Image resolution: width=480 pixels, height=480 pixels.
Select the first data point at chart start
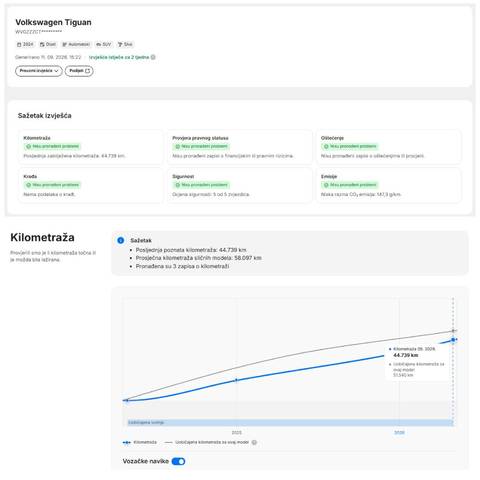127,400
